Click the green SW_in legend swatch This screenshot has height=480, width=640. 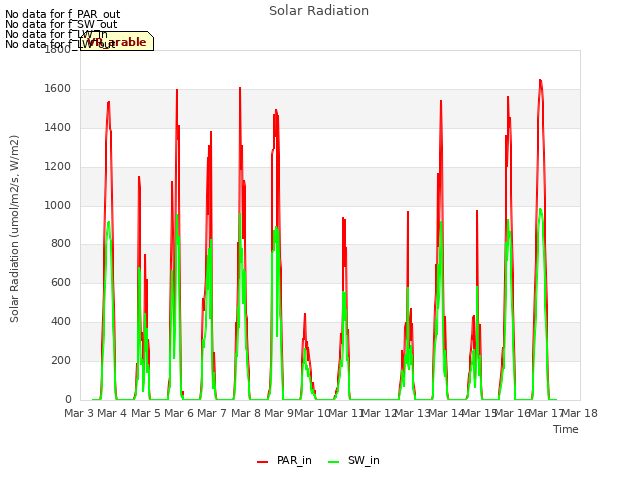tap(333, 462)
